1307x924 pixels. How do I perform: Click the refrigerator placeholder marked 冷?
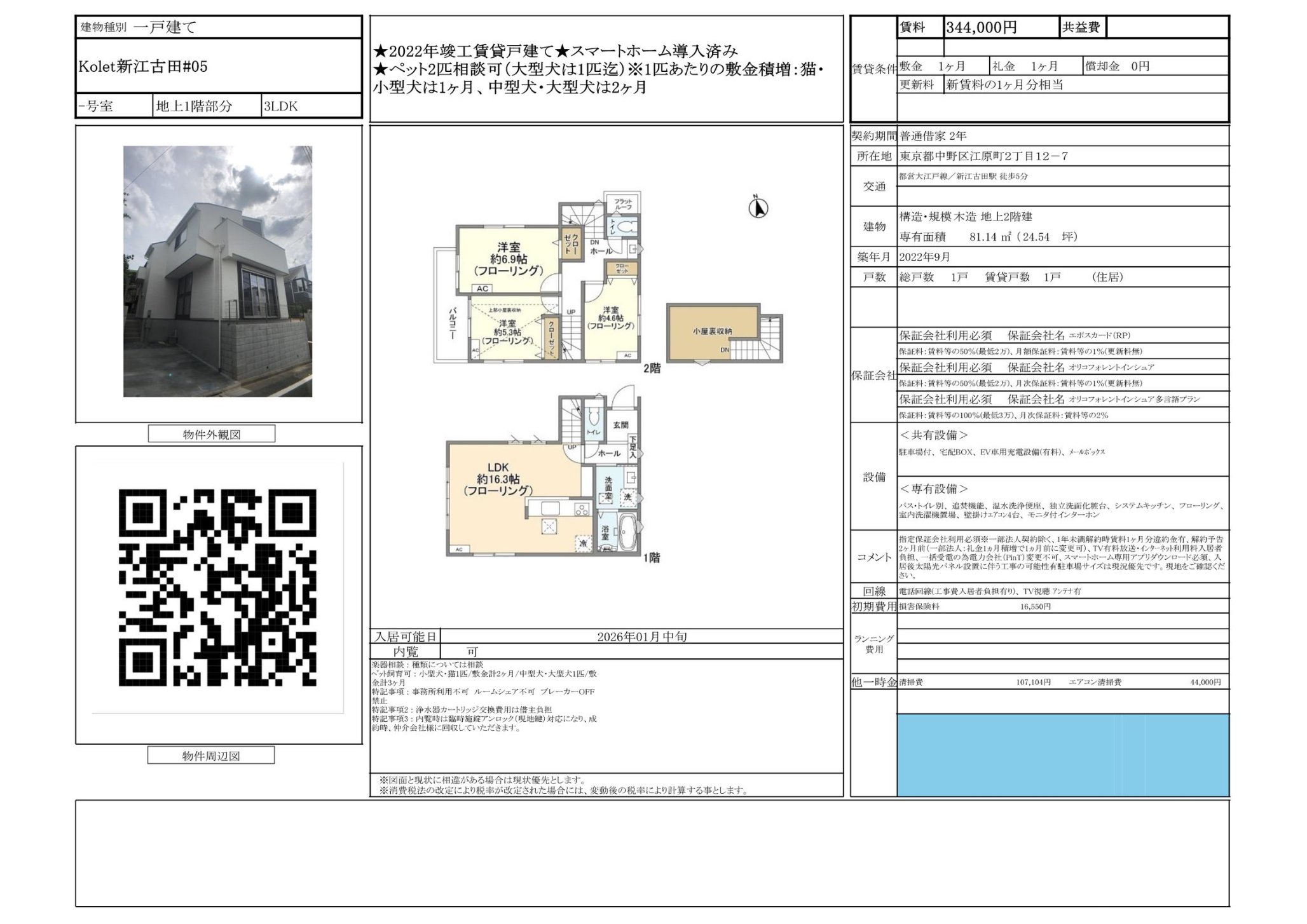(x=582, y=543)
